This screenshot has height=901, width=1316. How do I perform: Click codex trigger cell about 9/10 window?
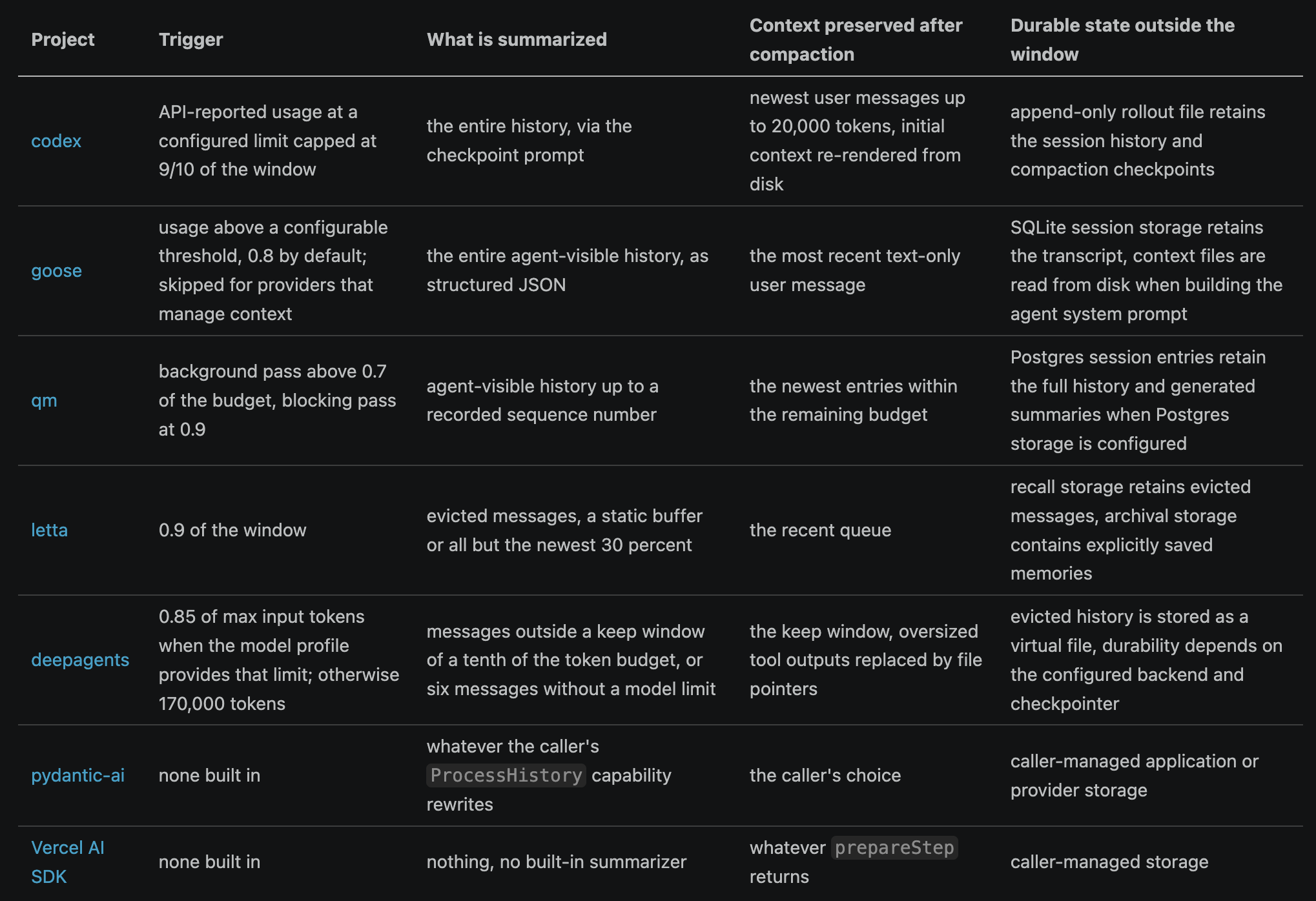[x=267, y=141]
